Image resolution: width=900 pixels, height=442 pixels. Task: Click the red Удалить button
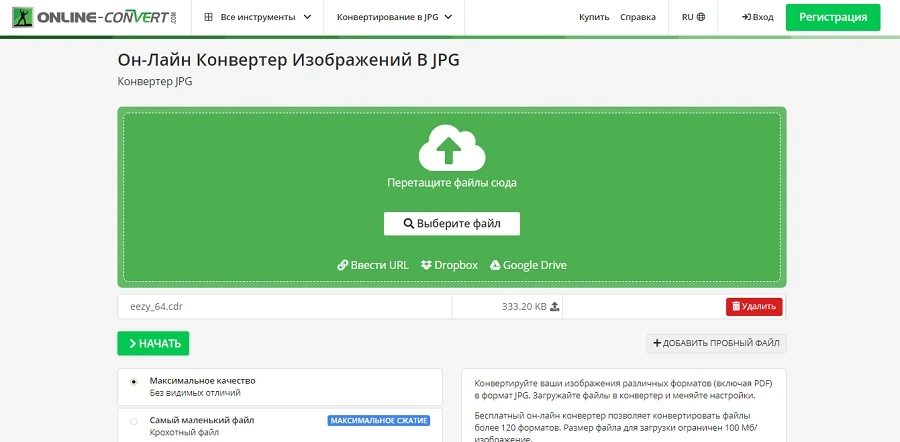point(754,307)
